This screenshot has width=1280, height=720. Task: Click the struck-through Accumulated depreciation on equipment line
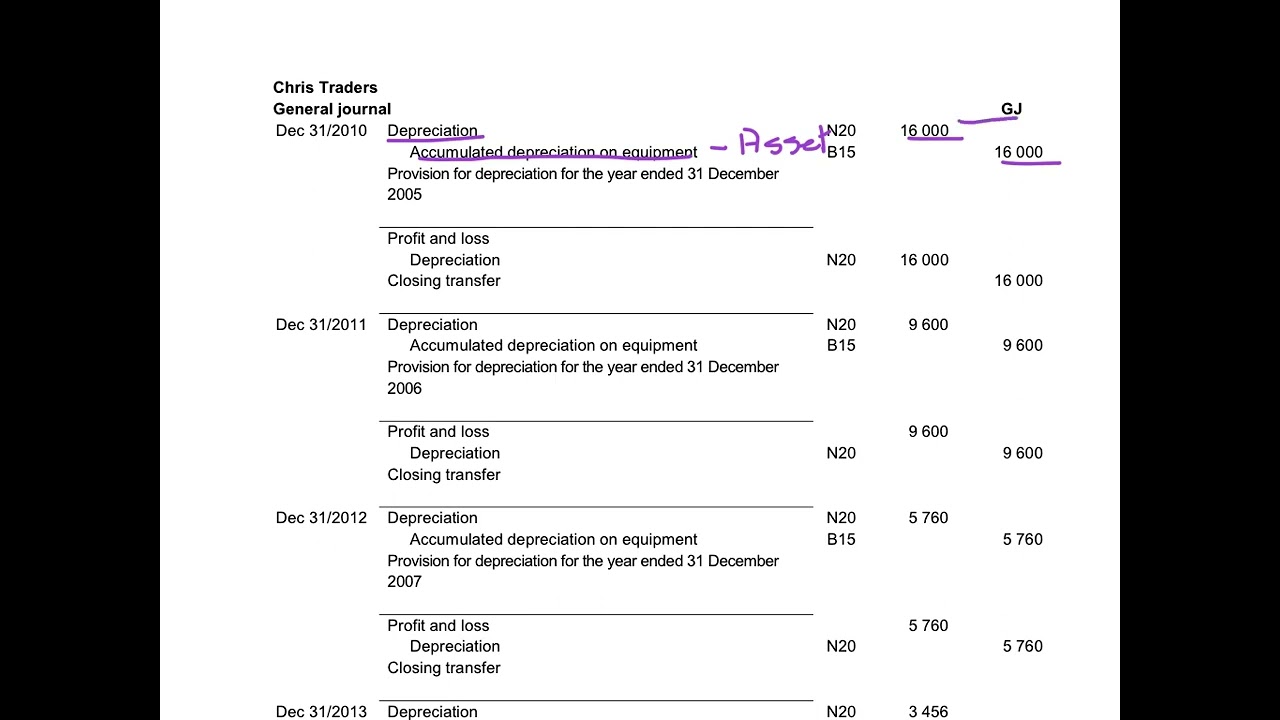point(553,152)
